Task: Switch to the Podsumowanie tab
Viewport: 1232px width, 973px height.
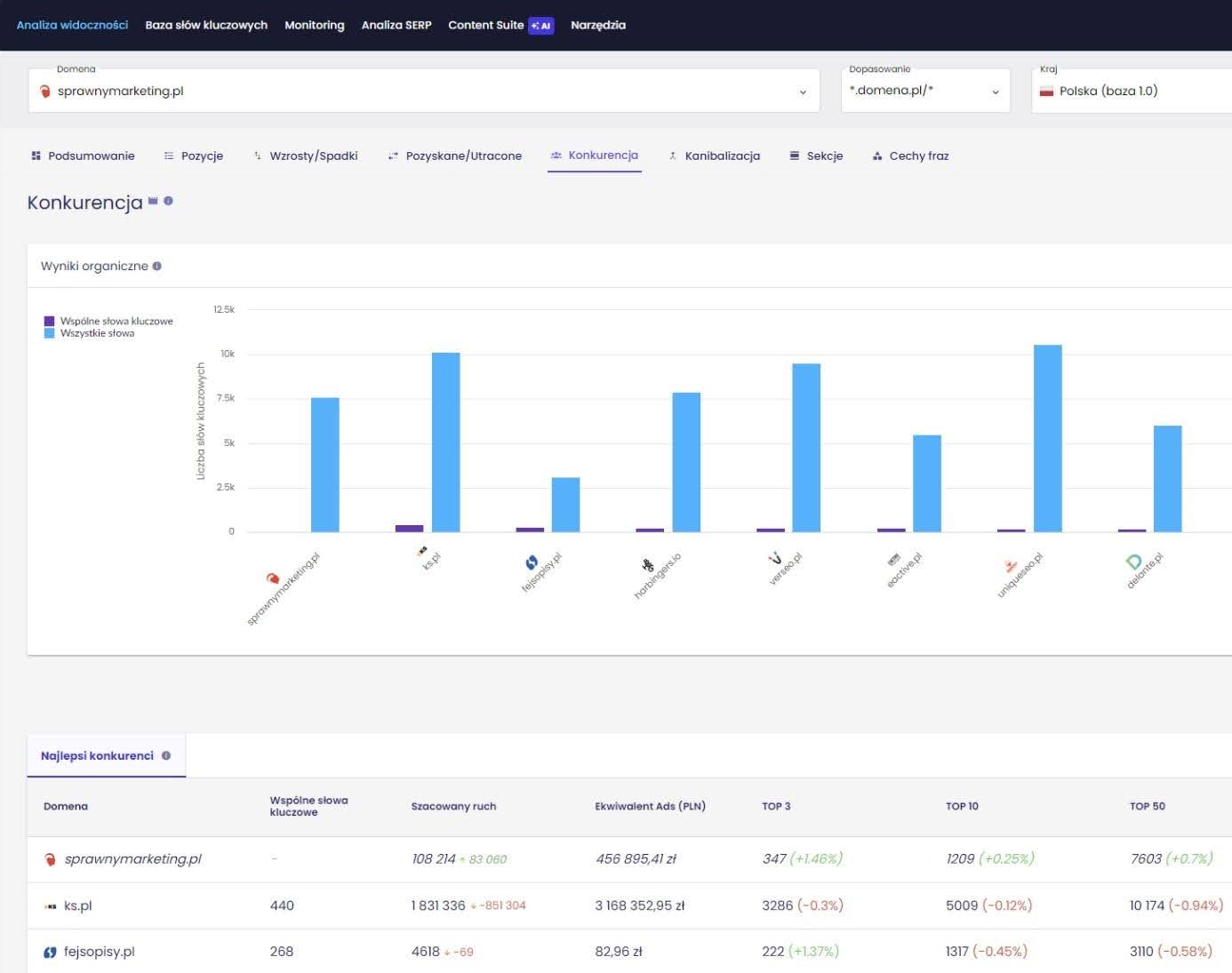Action: pyautogui.click(x=83, y=156)
